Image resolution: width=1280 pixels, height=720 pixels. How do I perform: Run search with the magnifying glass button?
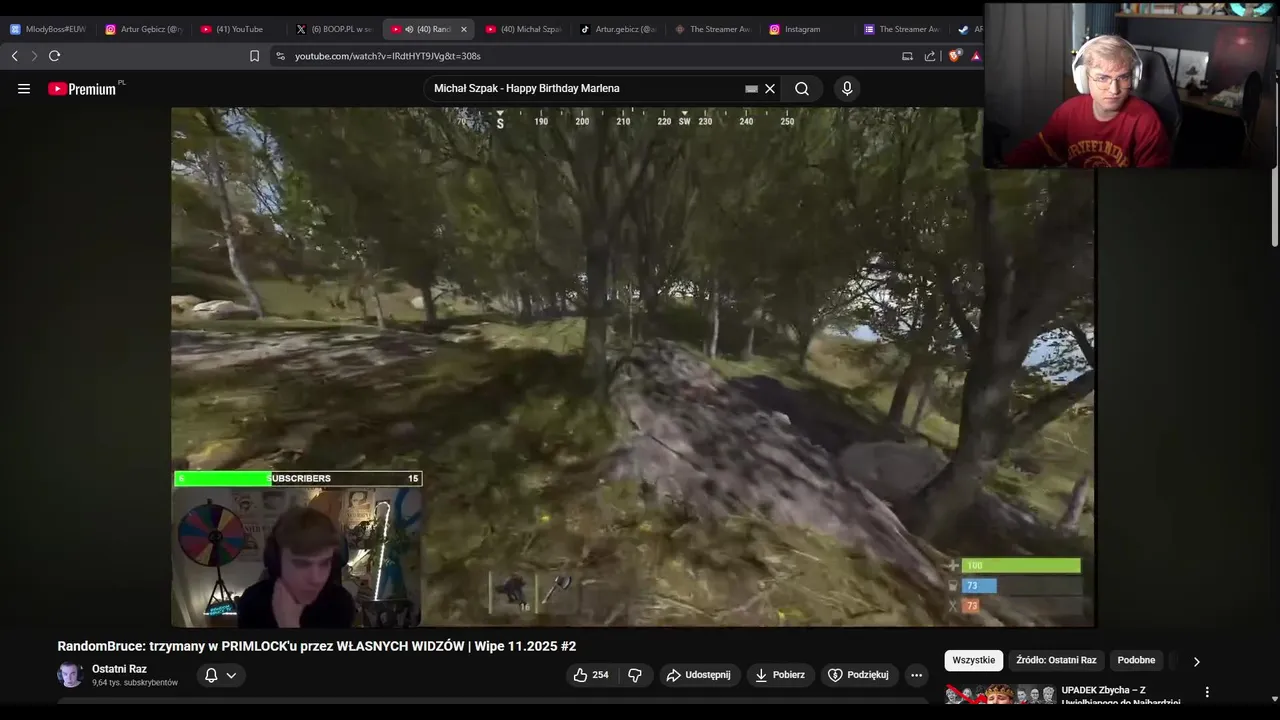click(802, 88)
